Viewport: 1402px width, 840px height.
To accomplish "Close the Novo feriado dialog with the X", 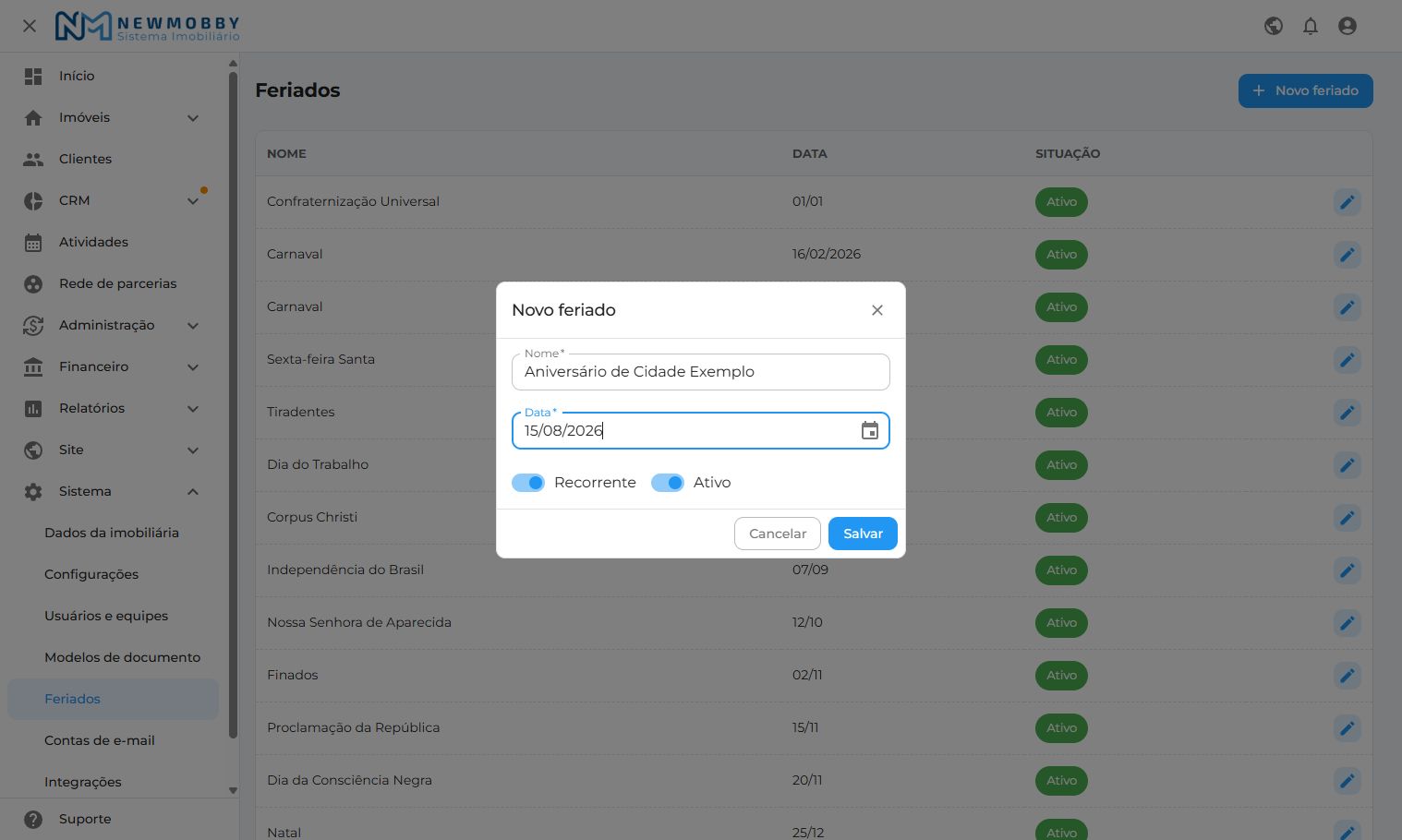I will coord(877,310).
